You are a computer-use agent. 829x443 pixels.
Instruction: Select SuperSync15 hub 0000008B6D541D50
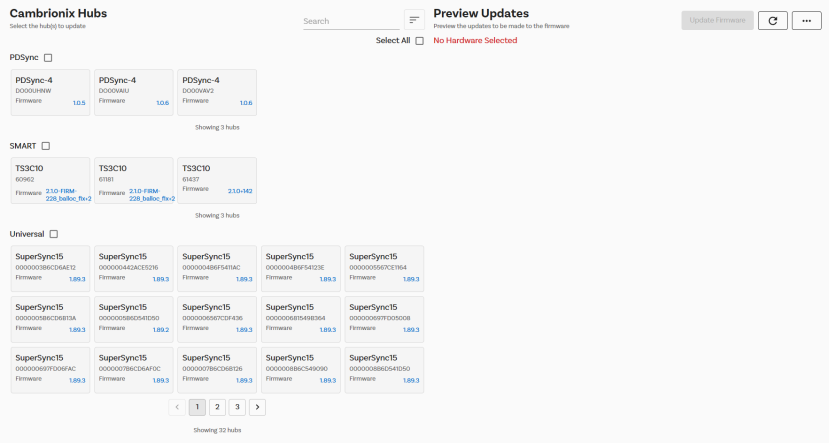tap(384, 370)
